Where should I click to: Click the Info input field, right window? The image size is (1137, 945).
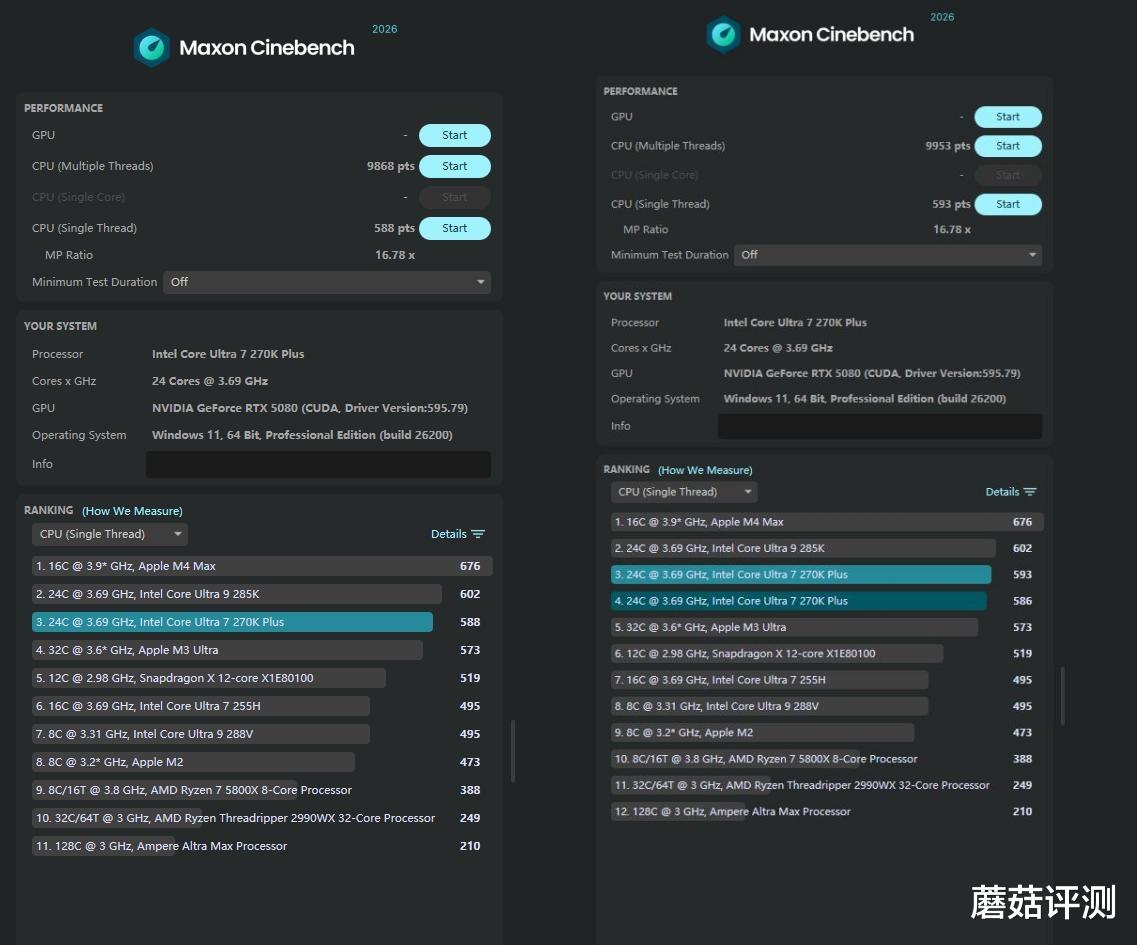click(880, 426)
